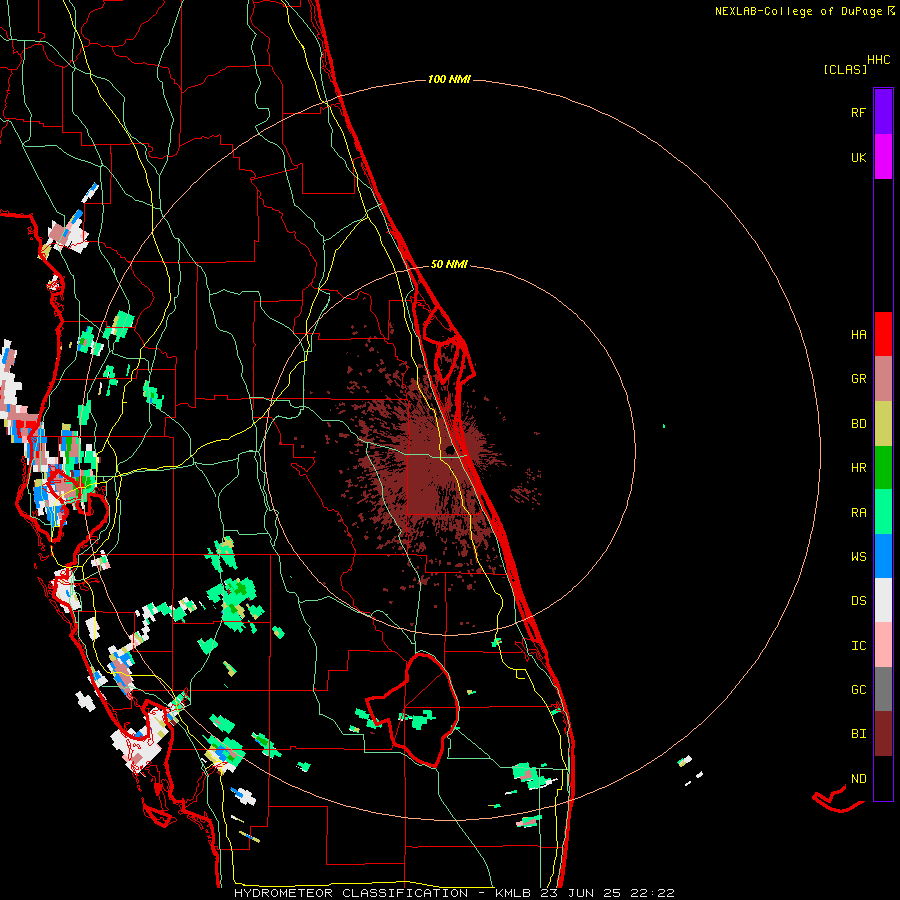Click the WS blue legend swatch
Screen dimensions: 900x900
883,556
